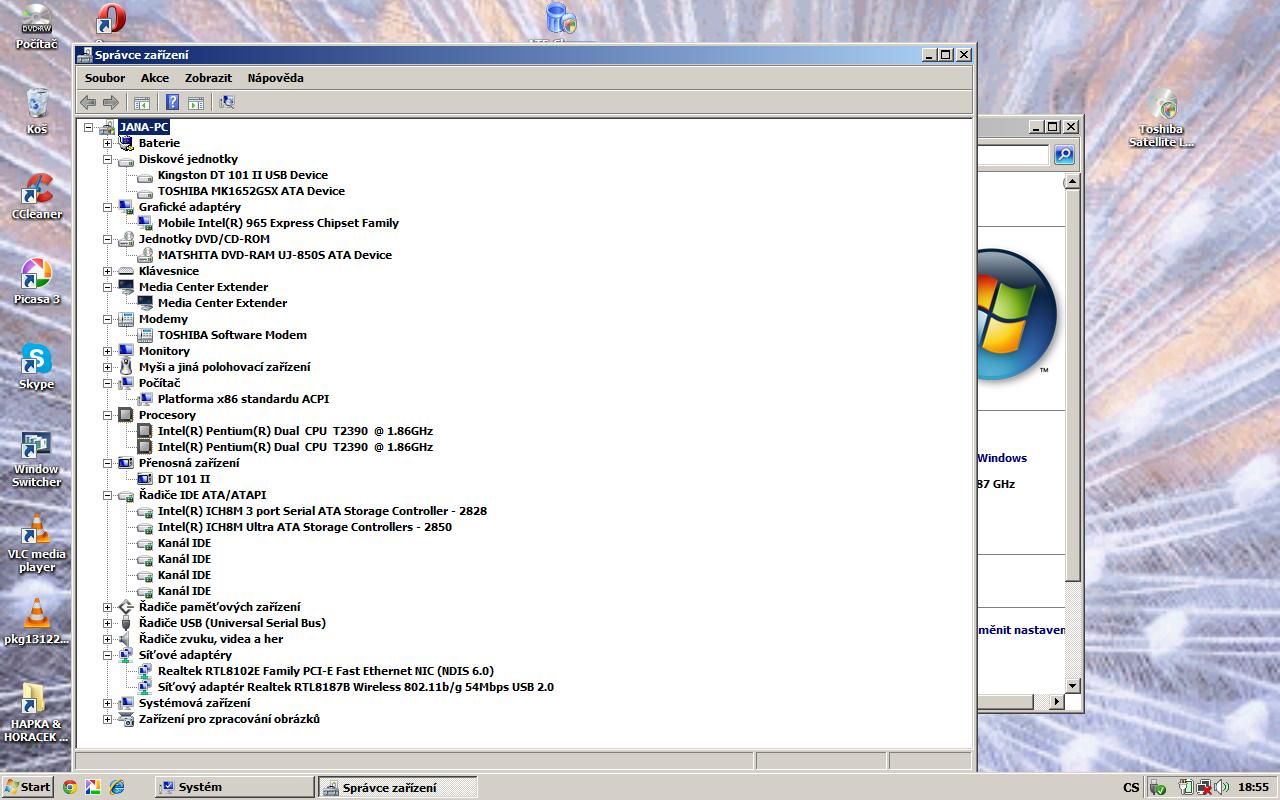Expand the Řadiče zvuku, videa a her category

(x=107, y=639)
